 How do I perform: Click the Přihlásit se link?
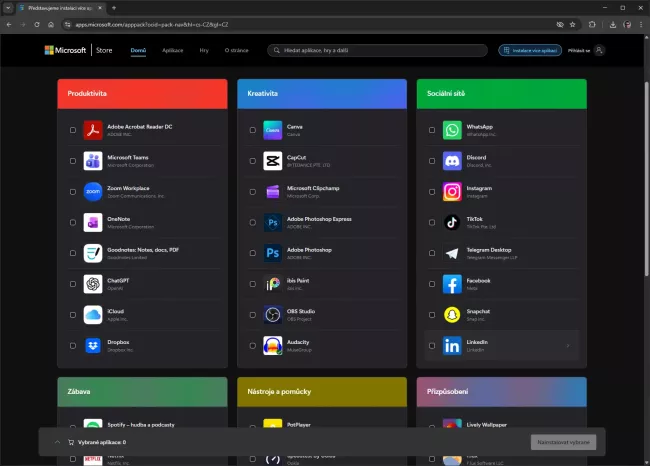[x=579, y=51]
